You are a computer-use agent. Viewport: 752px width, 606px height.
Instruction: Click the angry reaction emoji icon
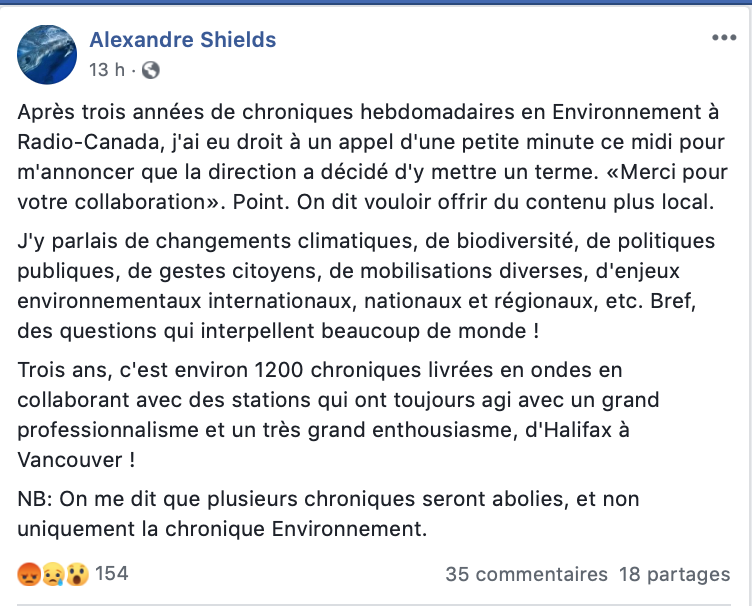pos(28,574)
